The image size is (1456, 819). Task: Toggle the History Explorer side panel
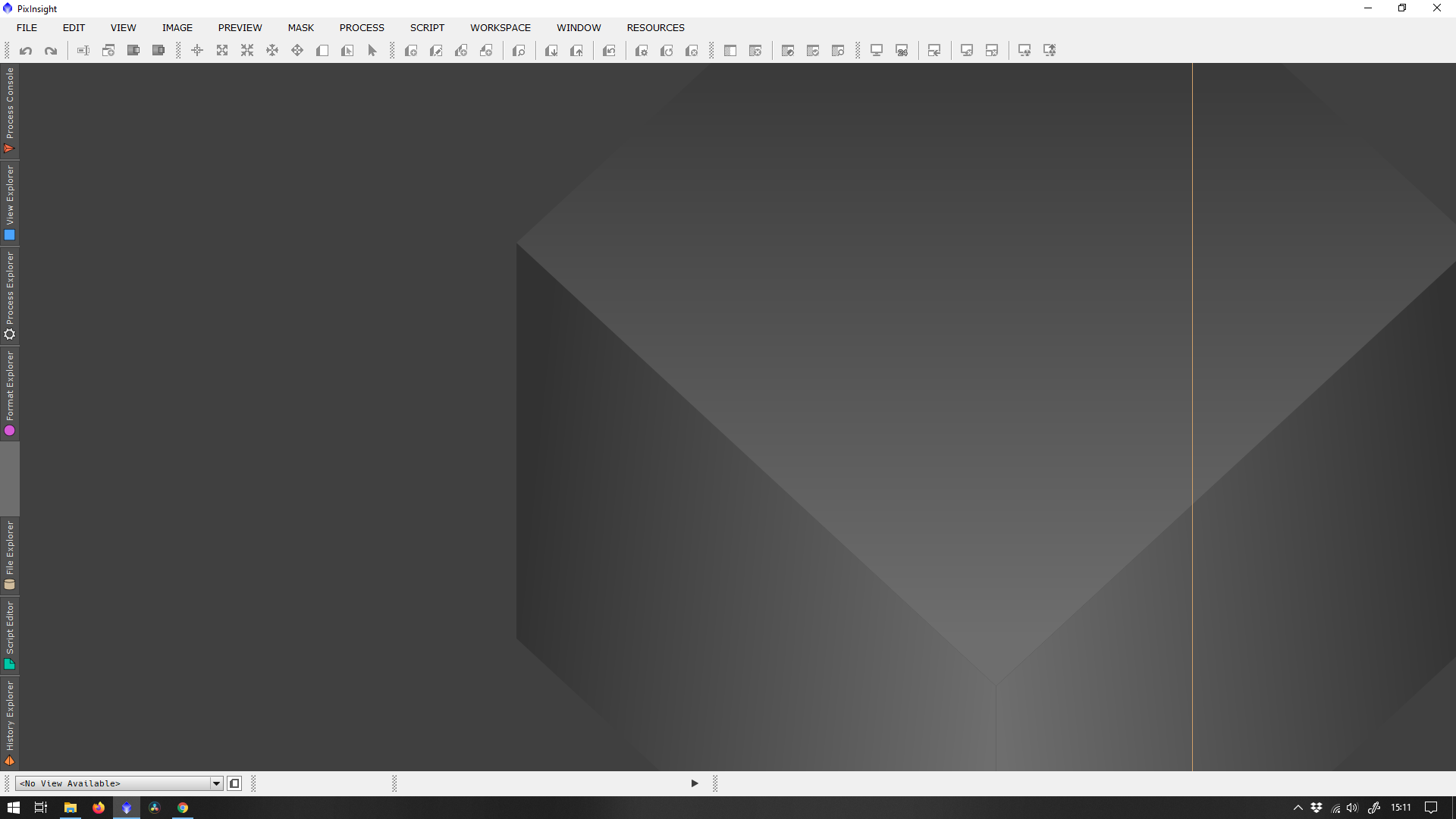(10, 723)
